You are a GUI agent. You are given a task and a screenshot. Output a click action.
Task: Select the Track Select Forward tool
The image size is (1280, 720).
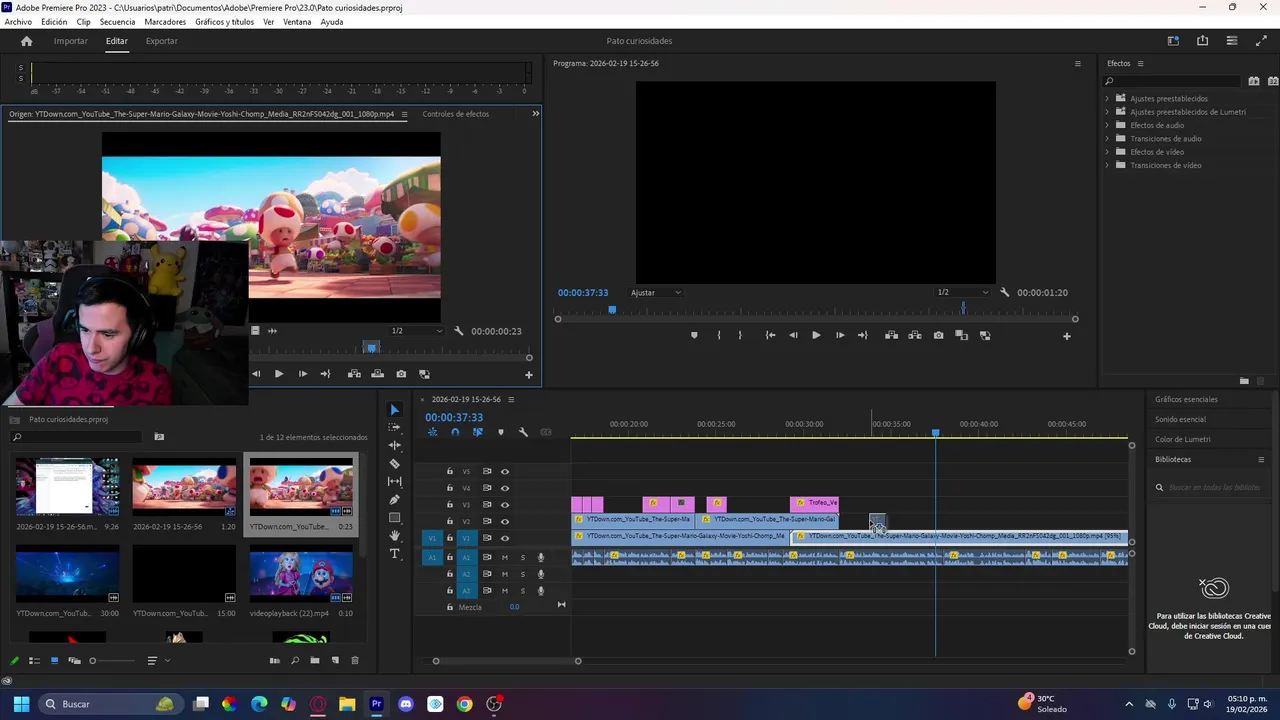point(394,427)
